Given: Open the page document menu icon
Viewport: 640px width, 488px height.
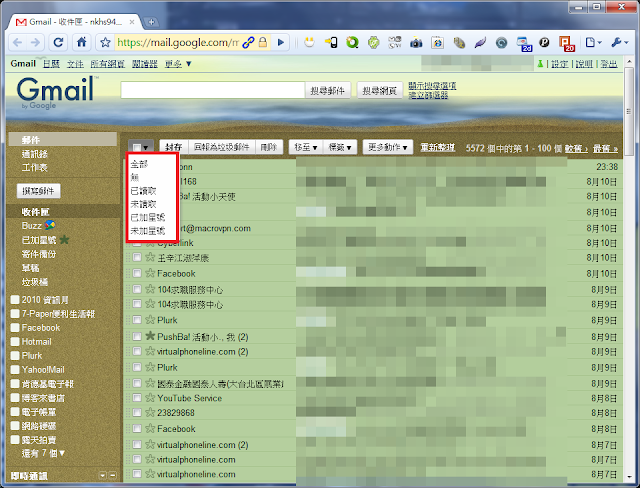Looking at the screenshot, I should point(593,42).
